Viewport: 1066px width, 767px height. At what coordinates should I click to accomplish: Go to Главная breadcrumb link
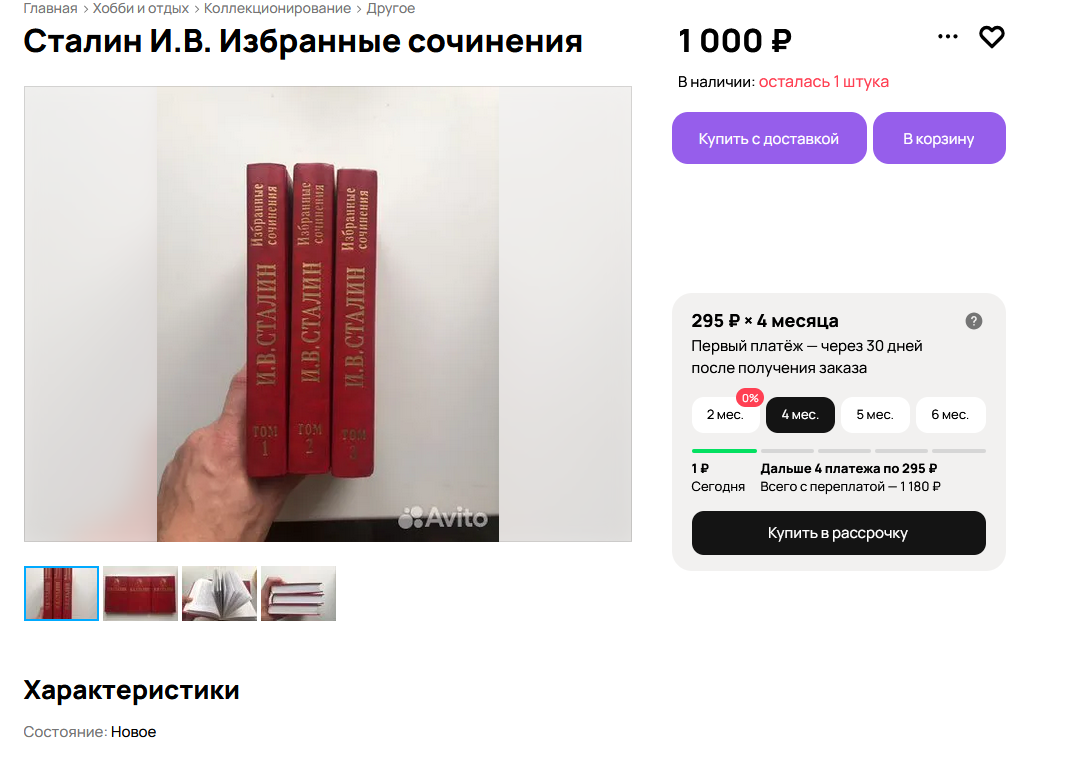[50, 9]
